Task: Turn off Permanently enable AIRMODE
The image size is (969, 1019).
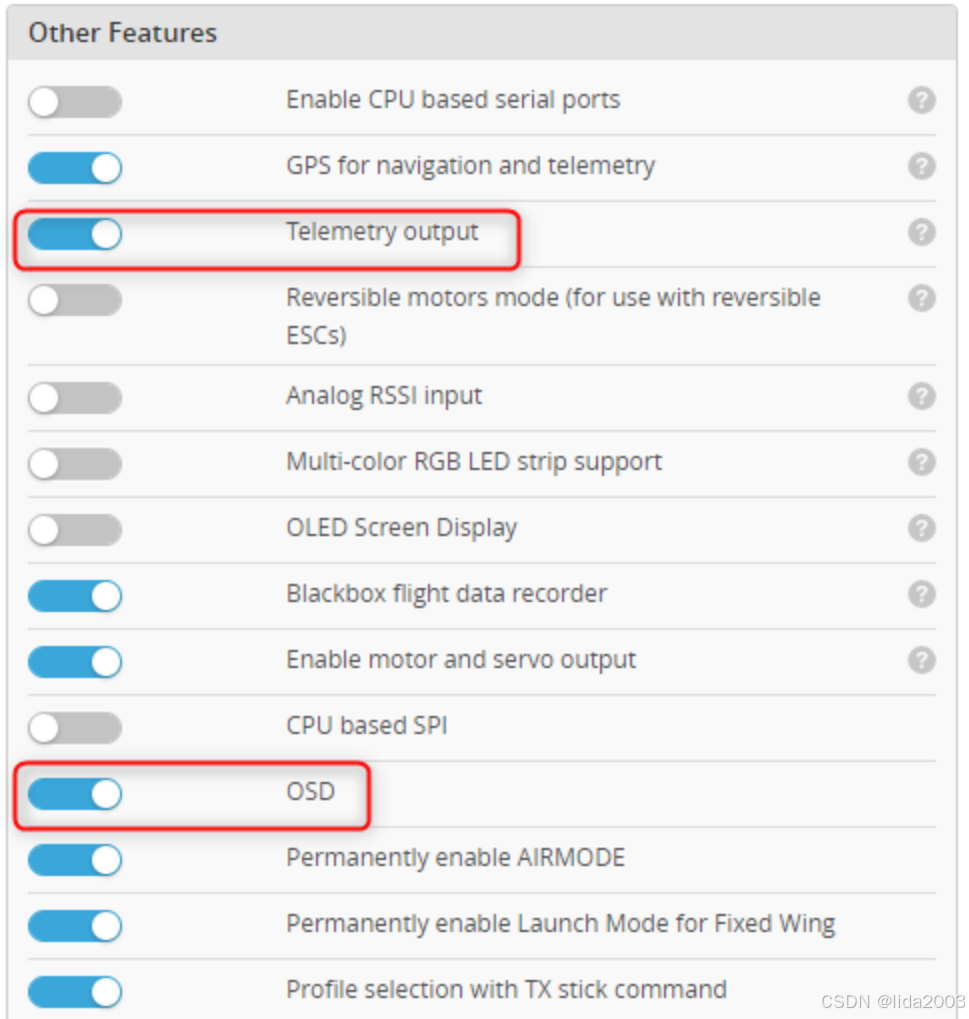Action: click(75, 860)
